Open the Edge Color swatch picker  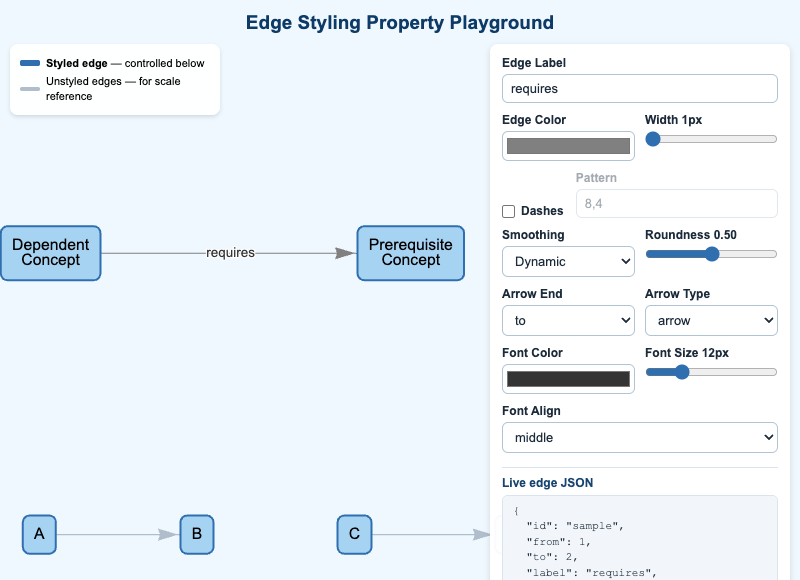(568, 146)
